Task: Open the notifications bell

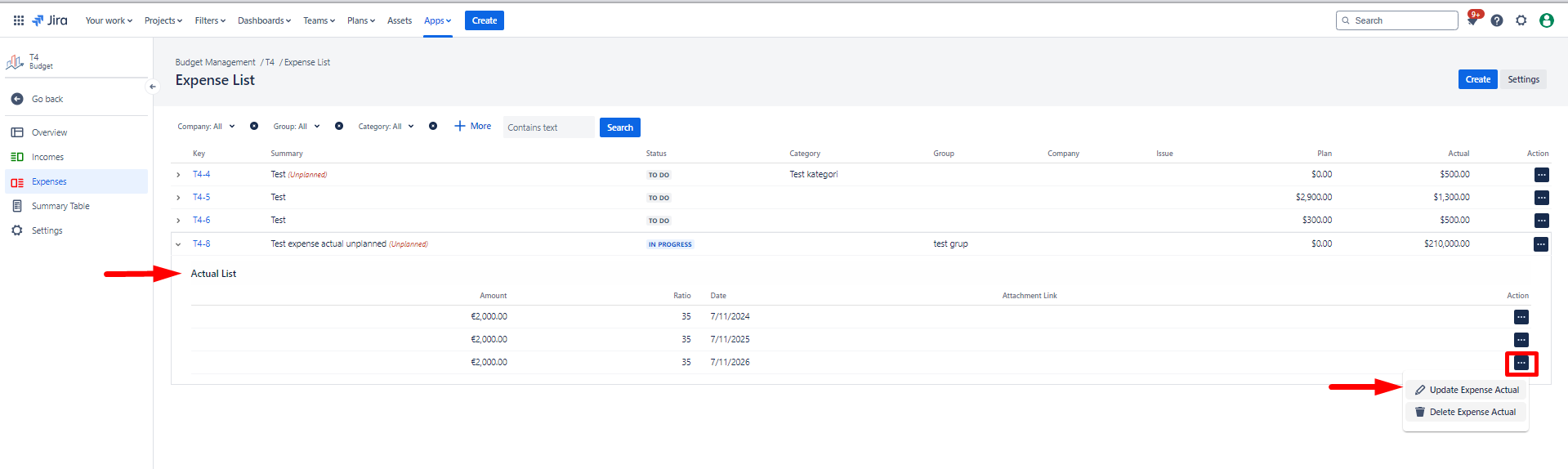Action: click(1472, 20)
